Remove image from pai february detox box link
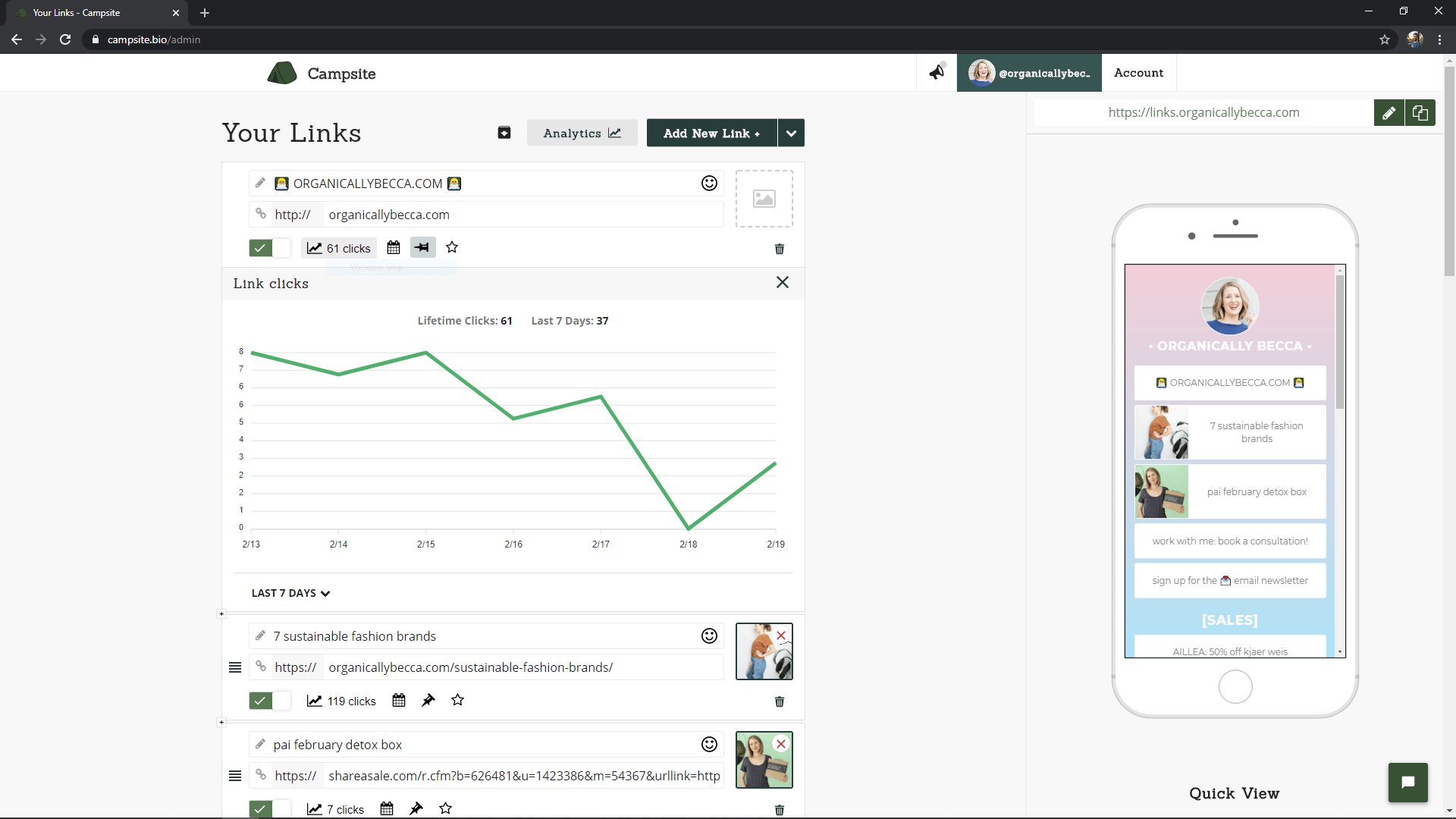 [781, 744]
